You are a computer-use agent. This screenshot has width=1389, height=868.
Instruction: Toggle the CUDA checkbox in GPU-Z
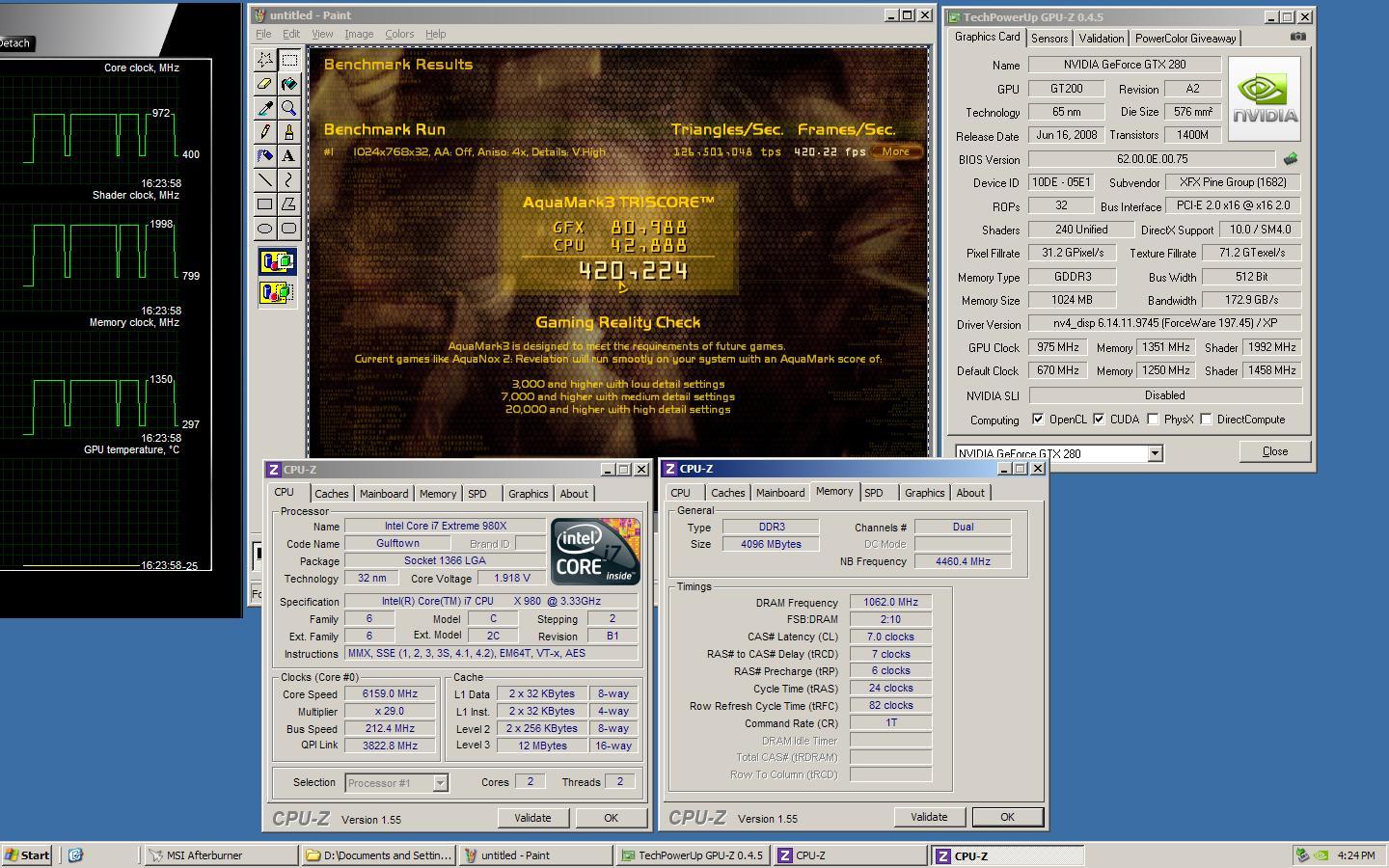[1099, 420]
